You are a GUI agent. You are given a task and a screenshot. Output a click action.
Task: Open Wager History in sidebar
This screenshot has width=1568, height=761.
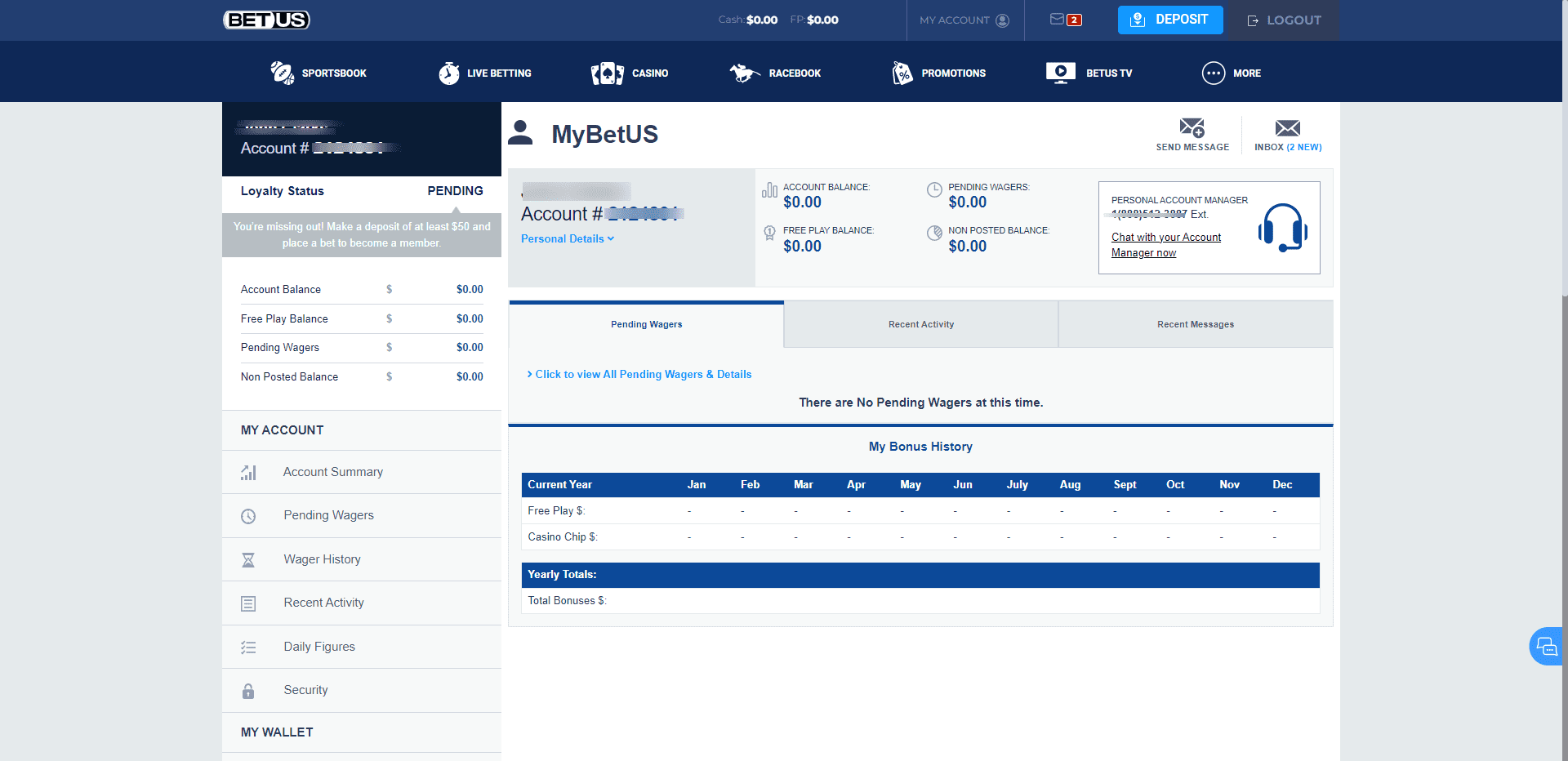pyautogui.click(x=322, y=559)
